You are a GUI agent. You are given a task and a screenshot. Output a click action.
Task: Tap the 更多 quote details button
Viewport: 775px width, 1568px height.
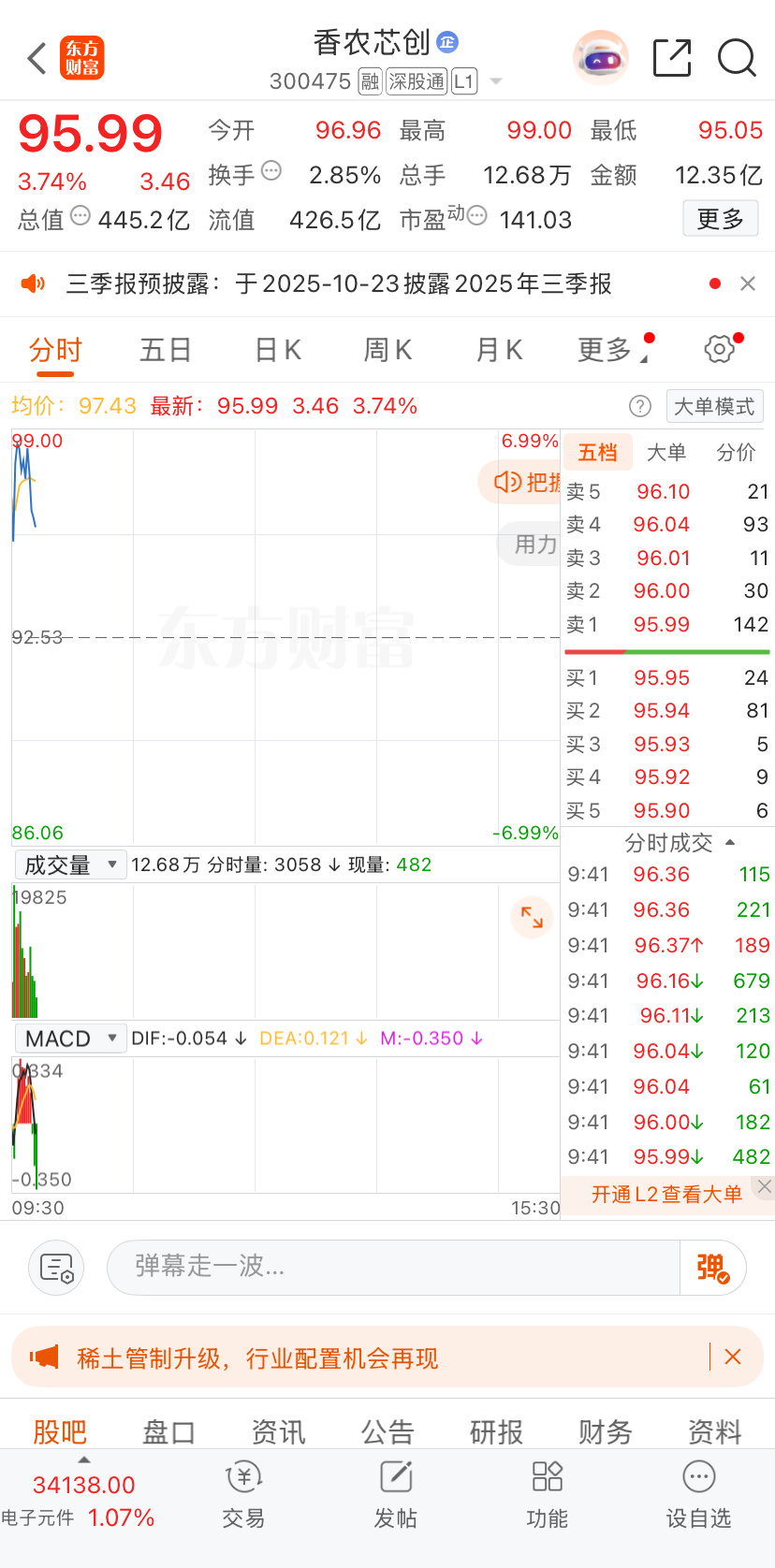pyautogui.click(x=720, y=219)
